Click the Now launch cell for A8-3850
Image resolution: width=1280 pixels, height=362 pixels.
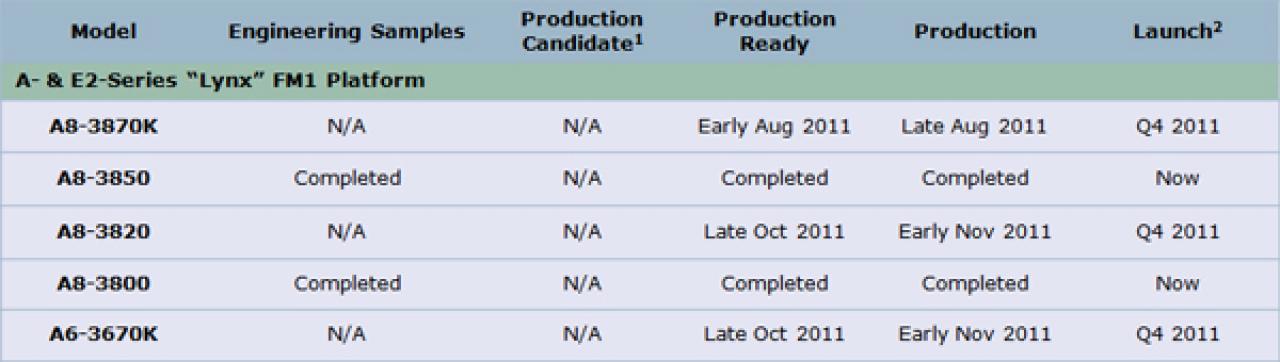pos(1176,178)
